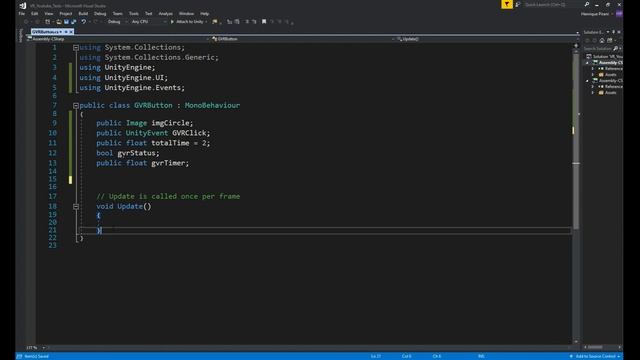Collapse first Assembly-CSharp project in Solution Explorer
The height and width of the screenshot is (360, 640).
pyautogui.click(x=587, y=63)
